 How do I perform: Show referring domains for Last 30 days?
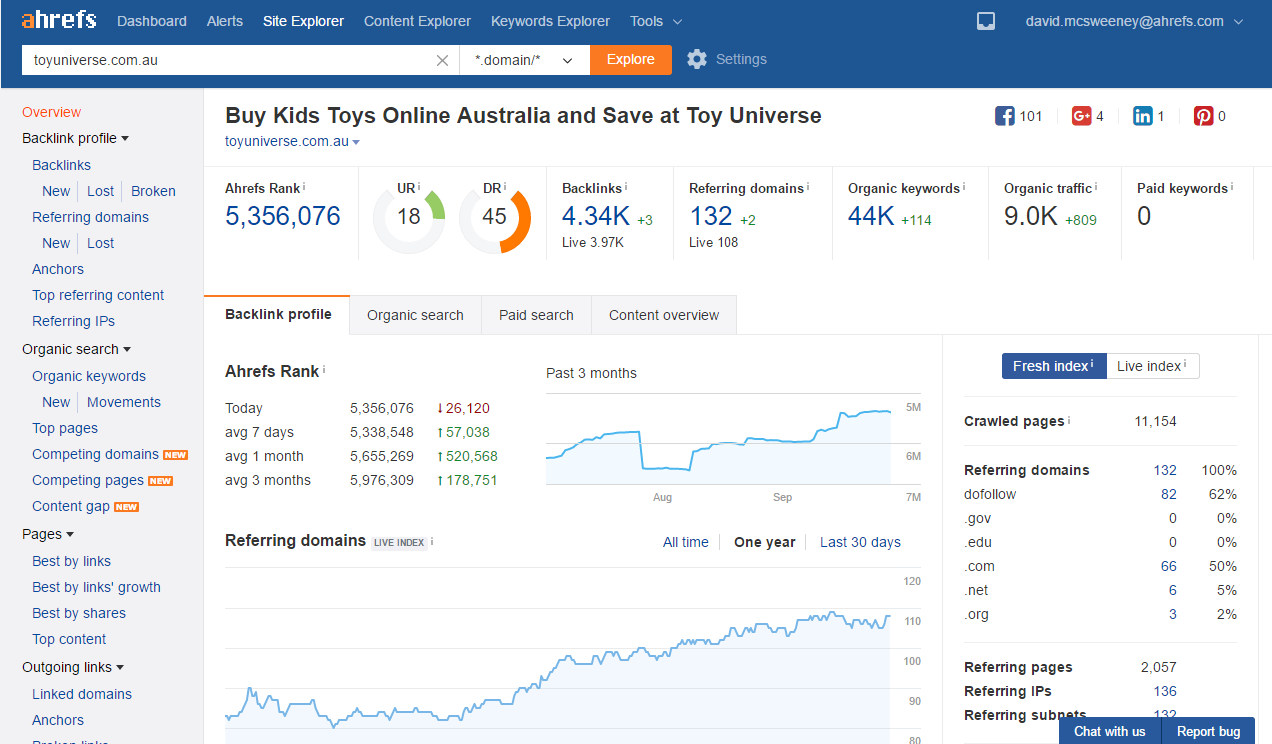point(860,542)
